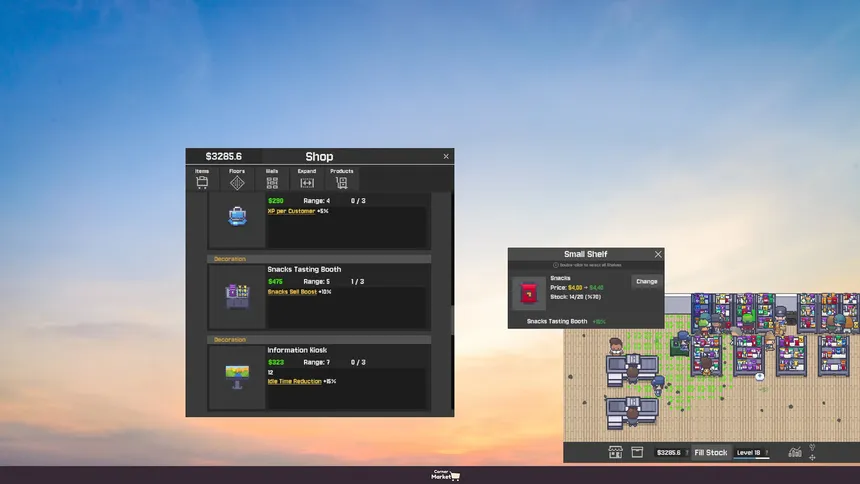Open the Snacks Sell Boost link
860x484 pixels.
291,292
